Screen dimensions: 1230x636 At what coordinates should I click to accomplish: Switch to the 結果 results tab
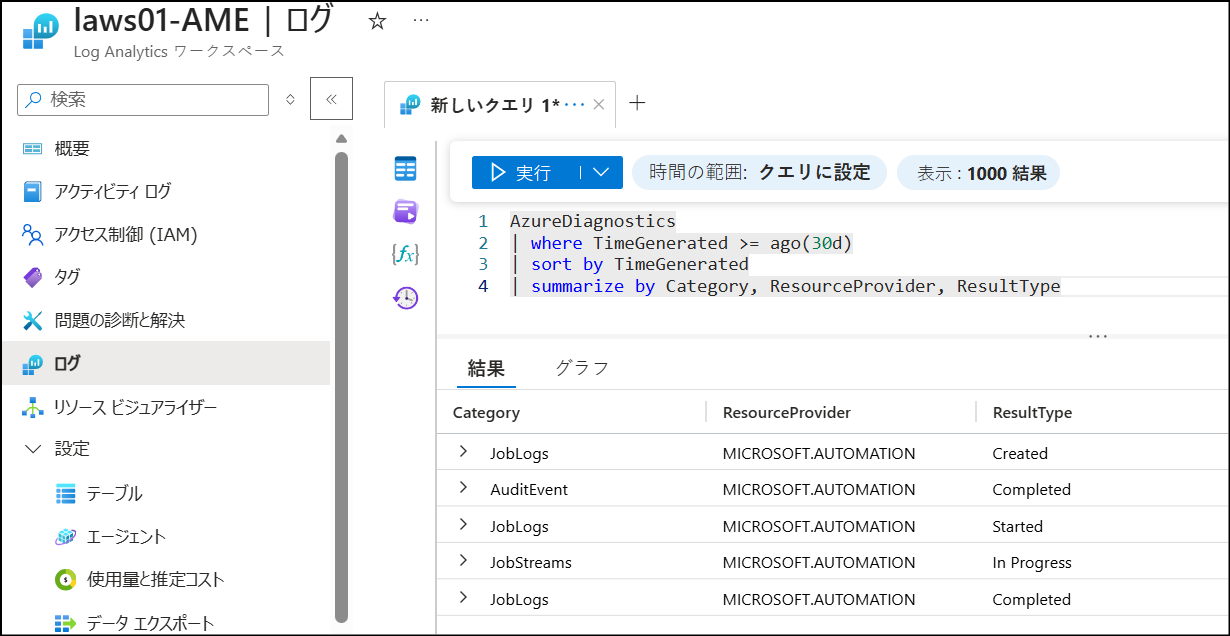[486, 368]
